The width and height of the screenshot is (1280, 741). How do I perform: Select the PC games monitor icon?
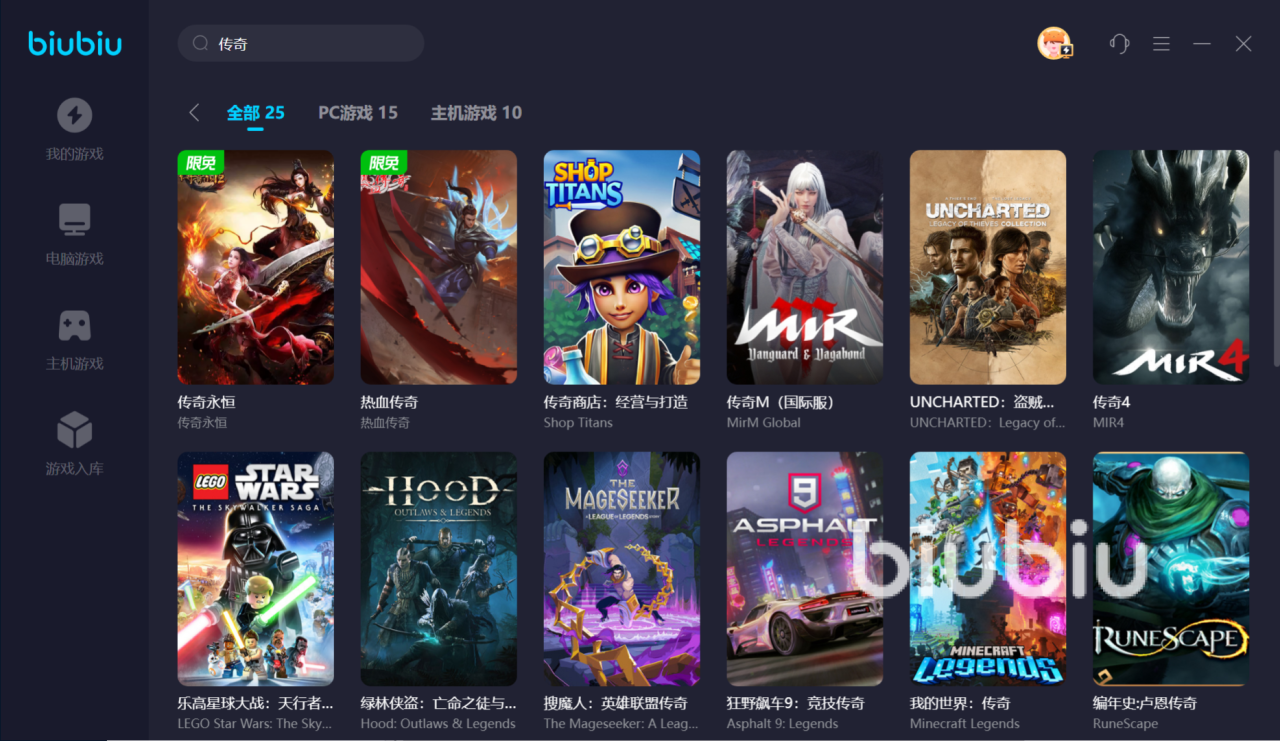pos(75,220)
